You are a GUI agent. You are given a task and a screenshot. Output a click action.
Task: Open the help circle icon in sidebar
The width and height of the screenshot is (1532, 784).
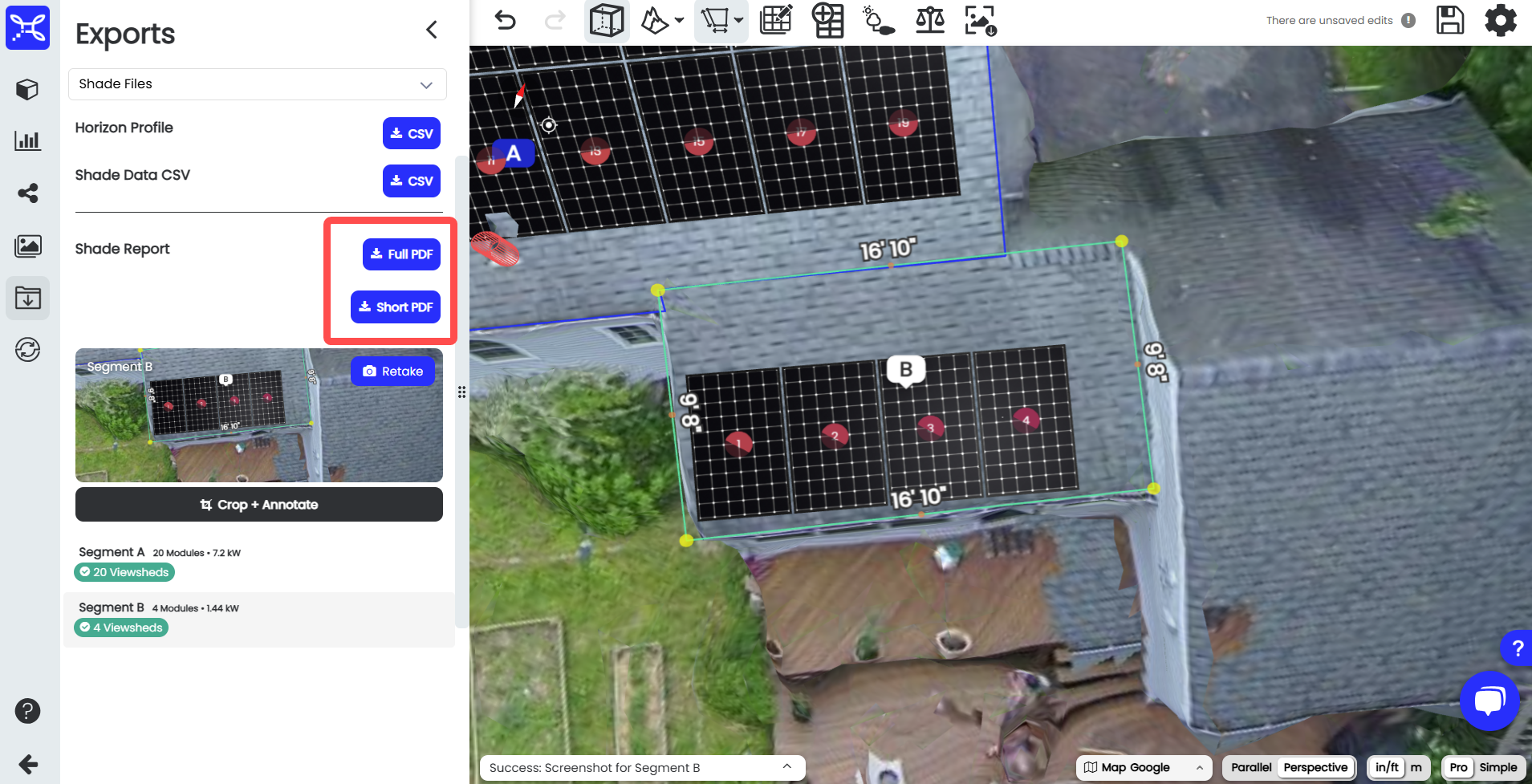28,711
